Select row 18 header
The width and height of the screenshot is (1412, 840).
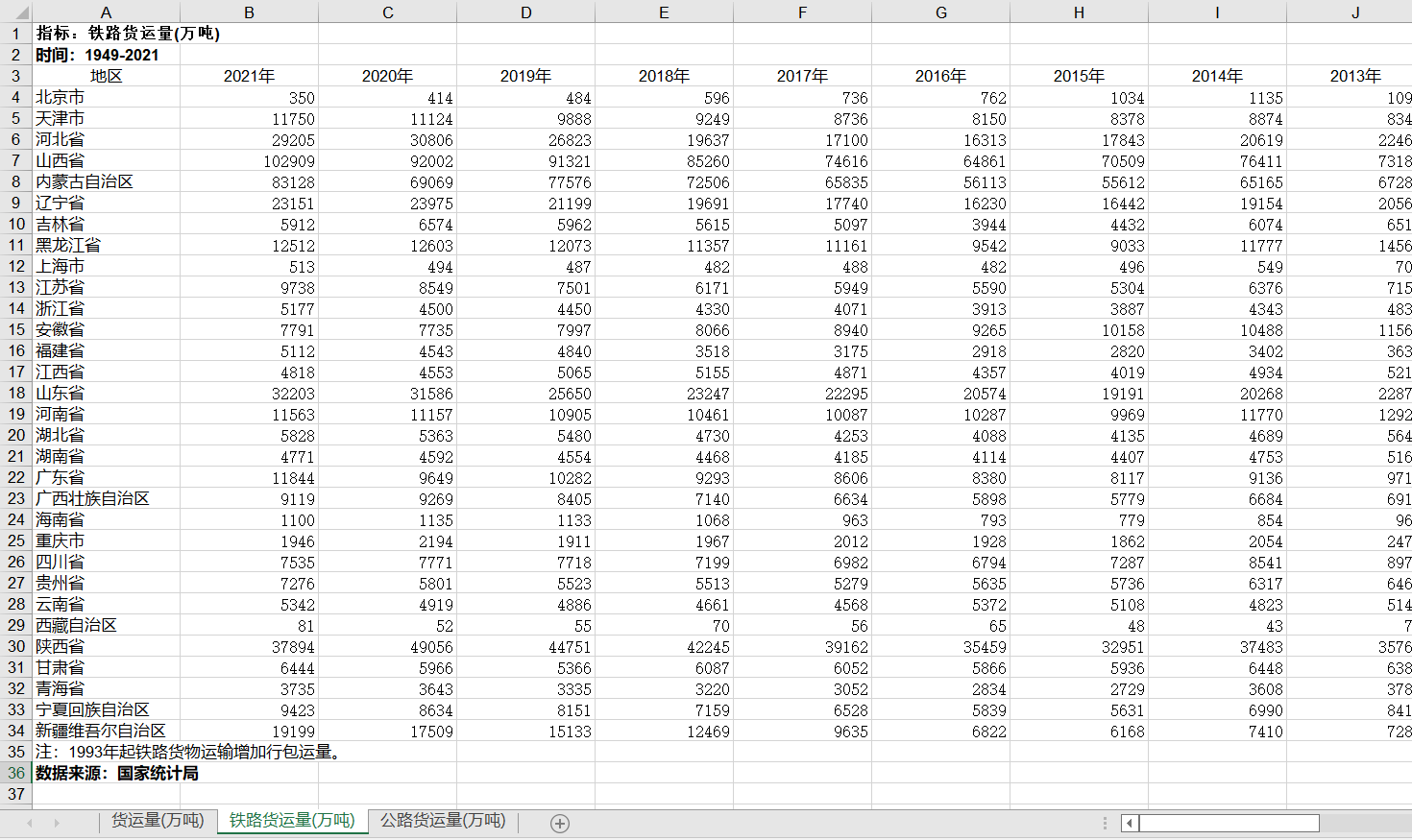tap(15, 393)
